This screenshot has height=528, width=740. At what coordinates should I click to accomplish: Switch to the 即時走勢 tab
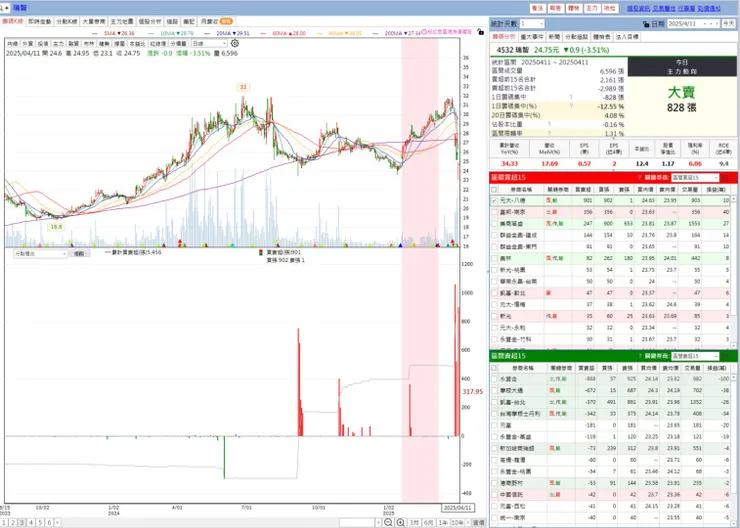[40, 22]
